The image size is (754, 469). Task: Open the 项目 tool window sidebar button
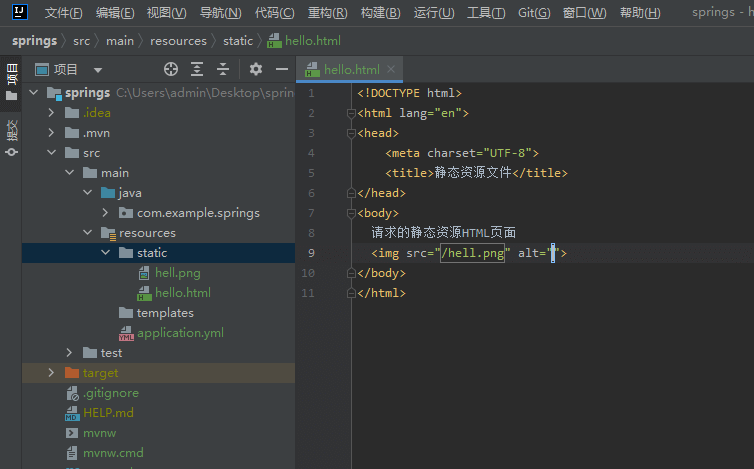tap(12, 82)
